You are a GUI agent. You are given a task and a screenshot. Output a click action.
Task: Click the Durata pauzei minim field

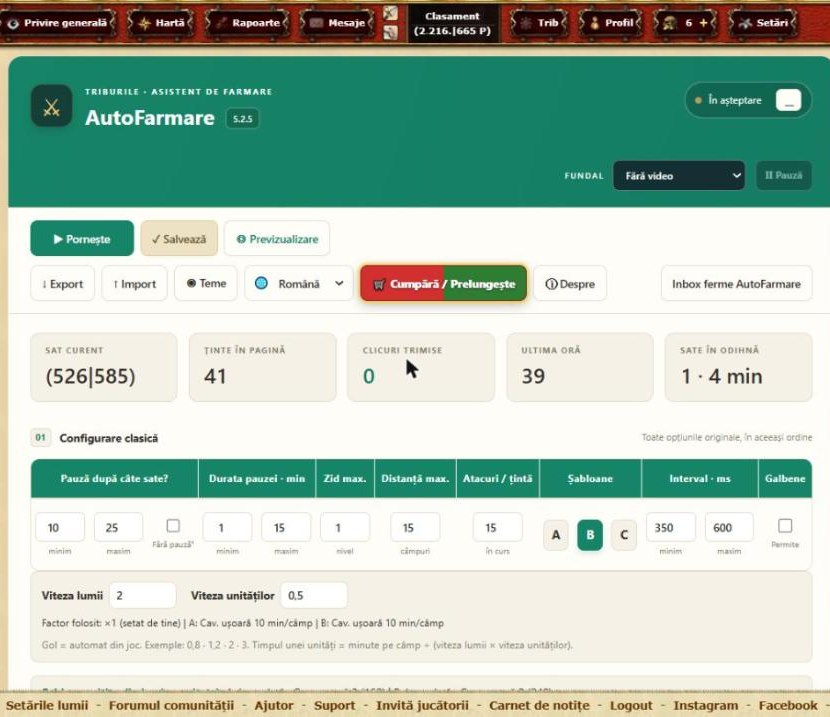tap(228, 527)
